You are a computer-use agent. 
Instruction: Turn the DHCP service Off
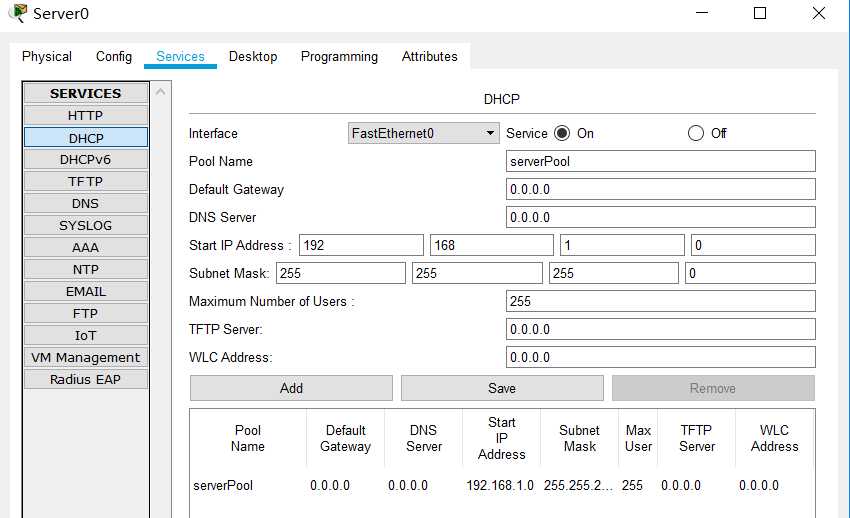point(696,133)
